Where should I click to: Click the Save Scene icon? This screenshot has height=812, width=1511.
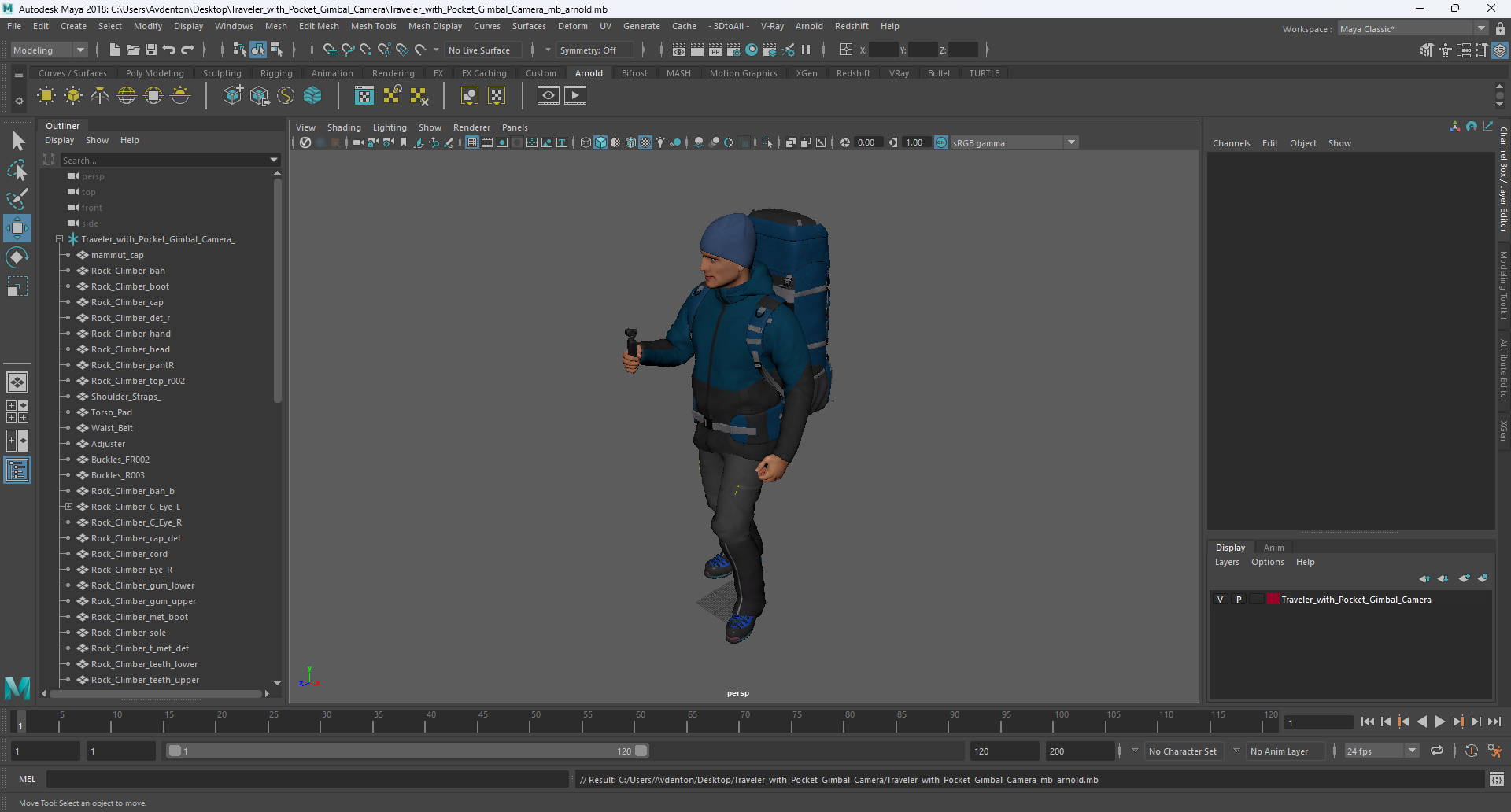tap(151, 50)
